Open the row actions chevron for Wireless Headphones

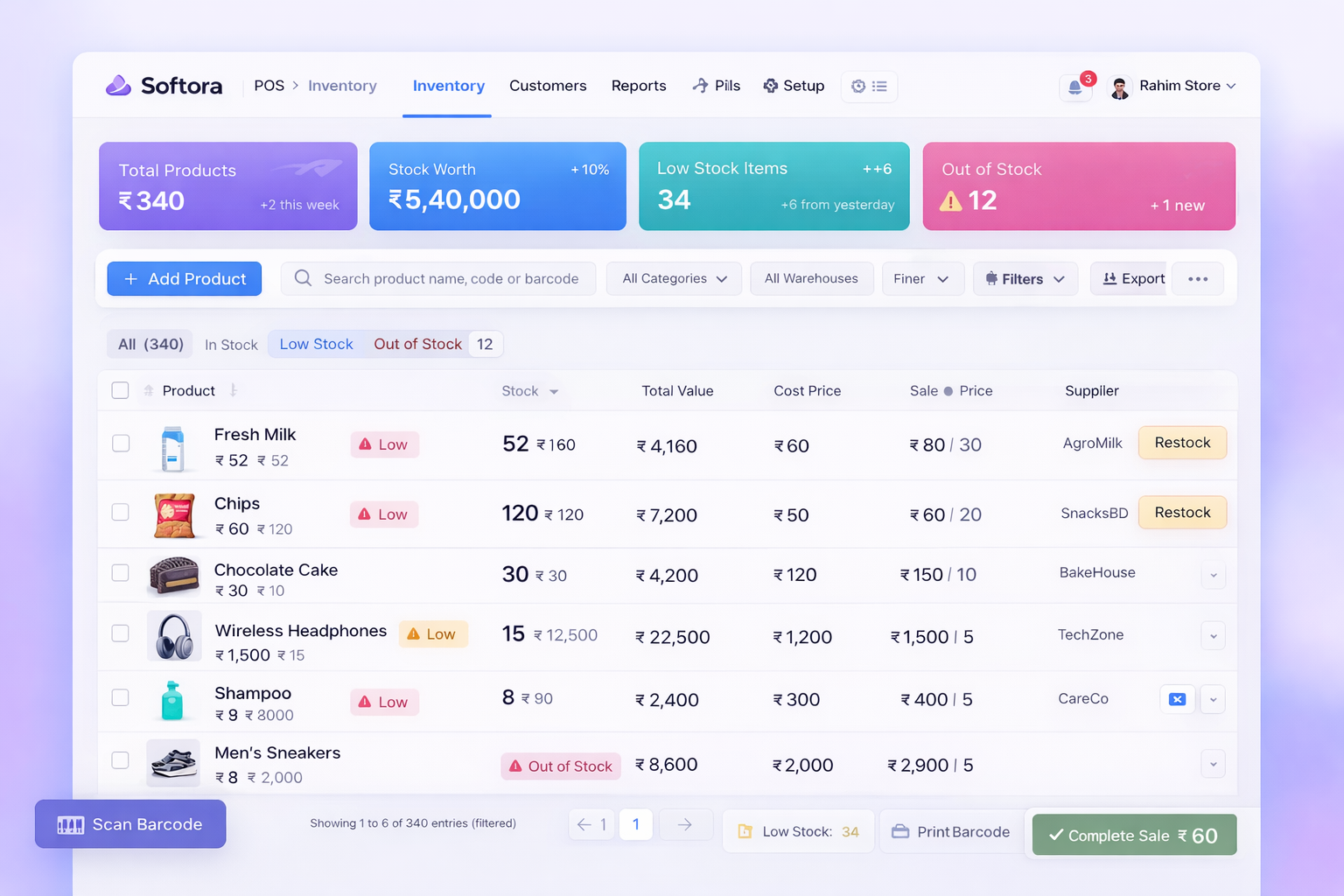pyautogui.click(x=1213, y=636)
